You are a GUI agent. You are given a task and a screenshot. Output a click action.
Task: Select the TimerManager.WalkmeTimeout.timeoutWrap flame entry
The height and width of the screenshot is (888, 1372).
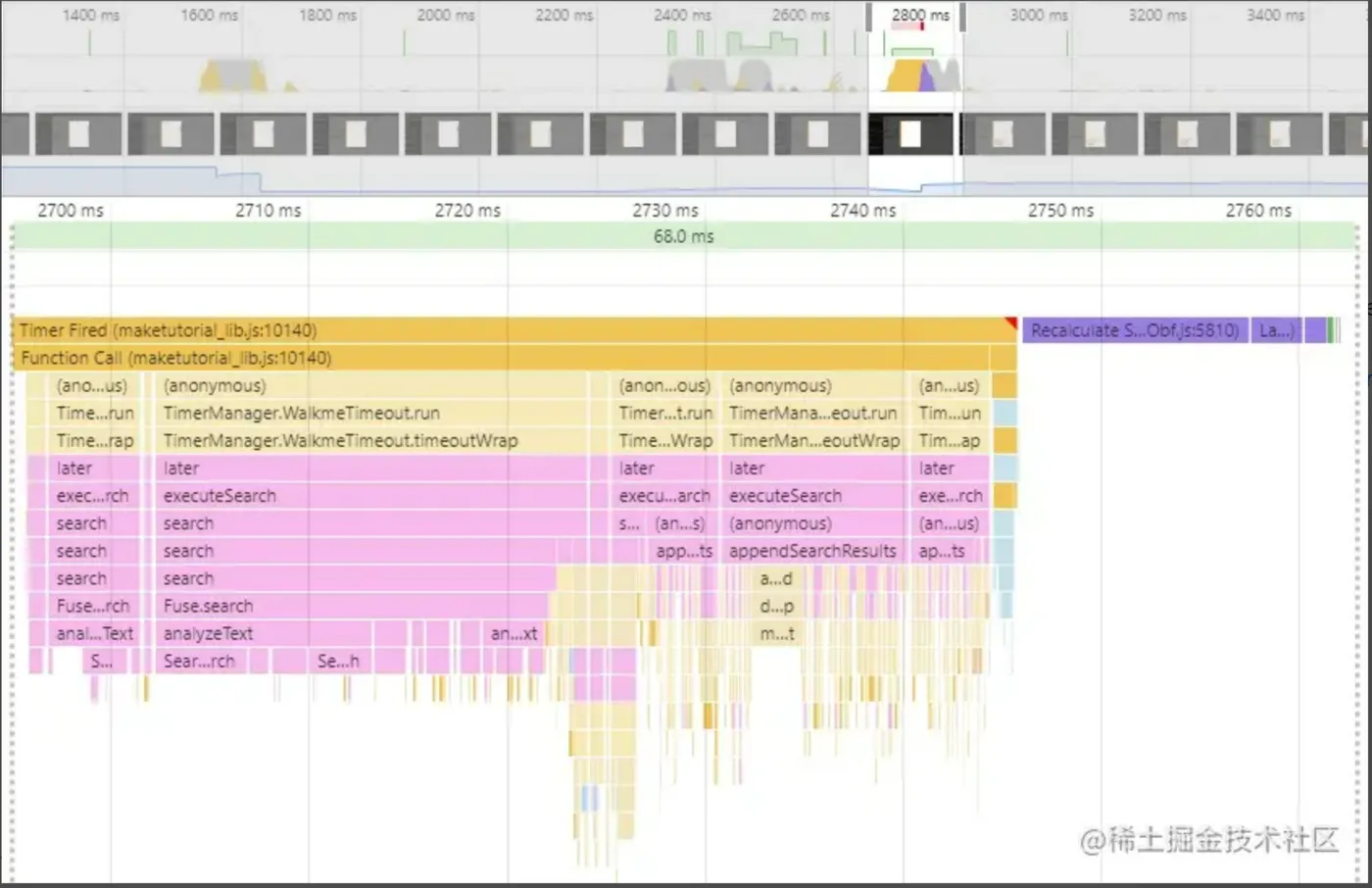pos(370,441)
